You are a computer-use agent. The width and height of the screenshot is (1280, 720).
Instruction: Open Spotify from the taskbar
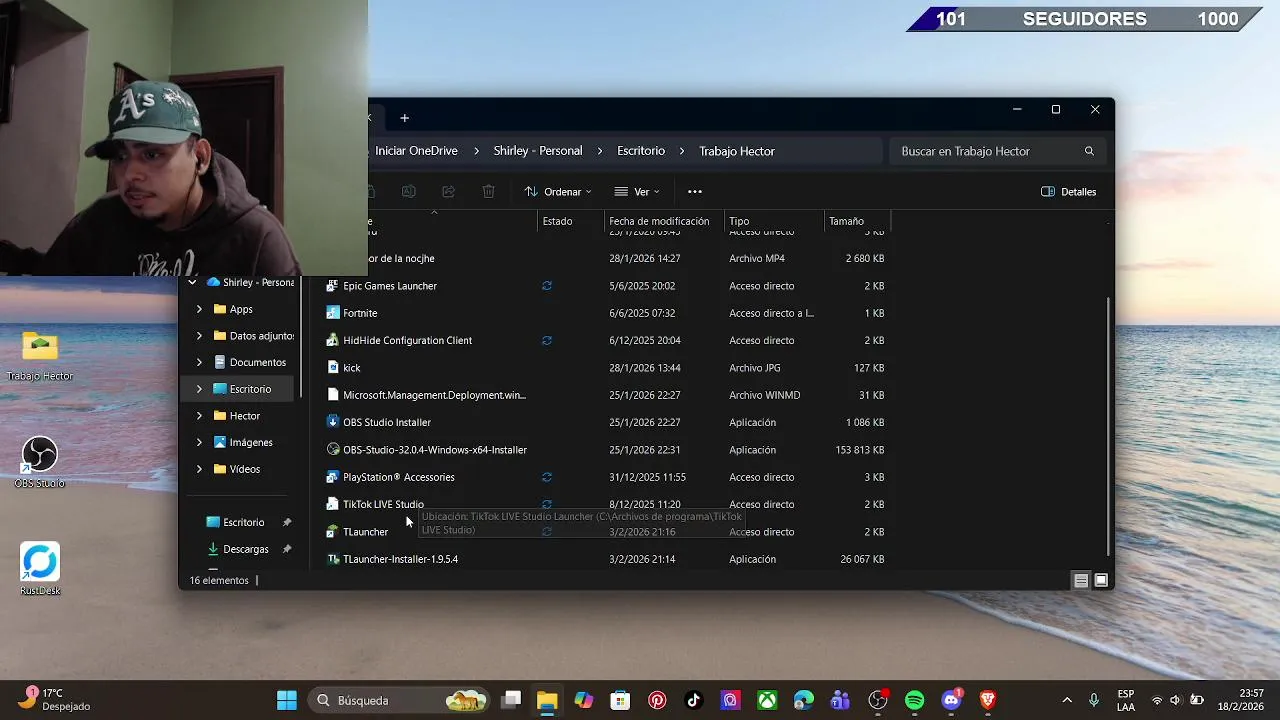click(914, 700)
